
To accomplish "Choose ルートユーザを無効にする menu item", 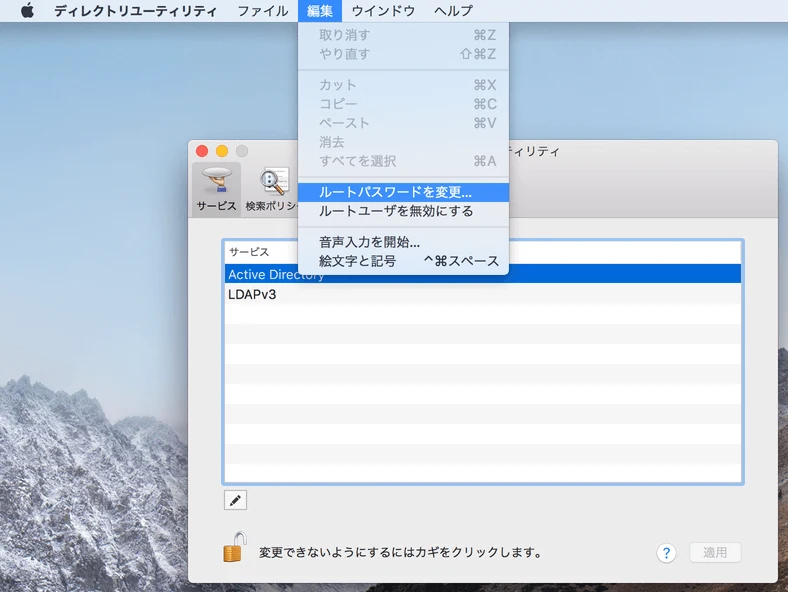I will (x=403, y=211).
